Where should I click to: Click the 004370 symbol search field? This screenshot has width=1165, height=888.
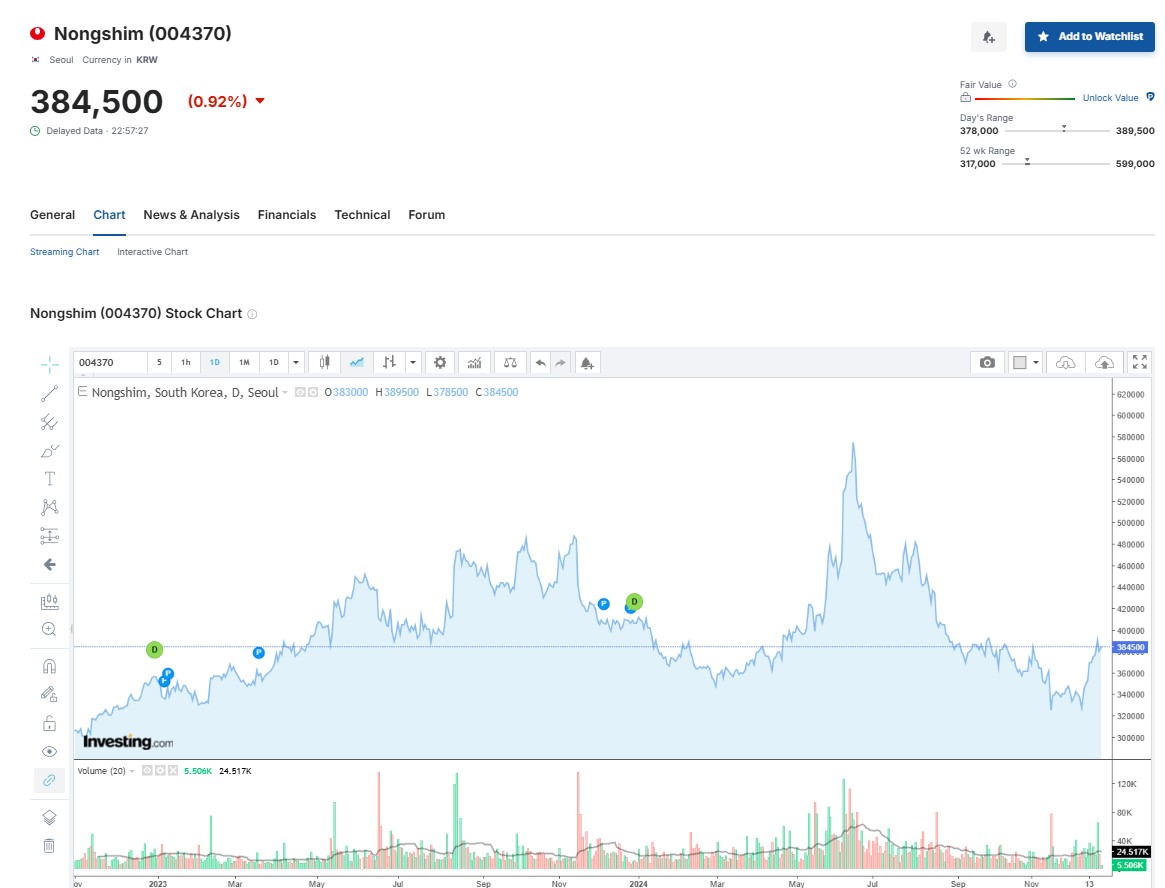tap(110, 363)
